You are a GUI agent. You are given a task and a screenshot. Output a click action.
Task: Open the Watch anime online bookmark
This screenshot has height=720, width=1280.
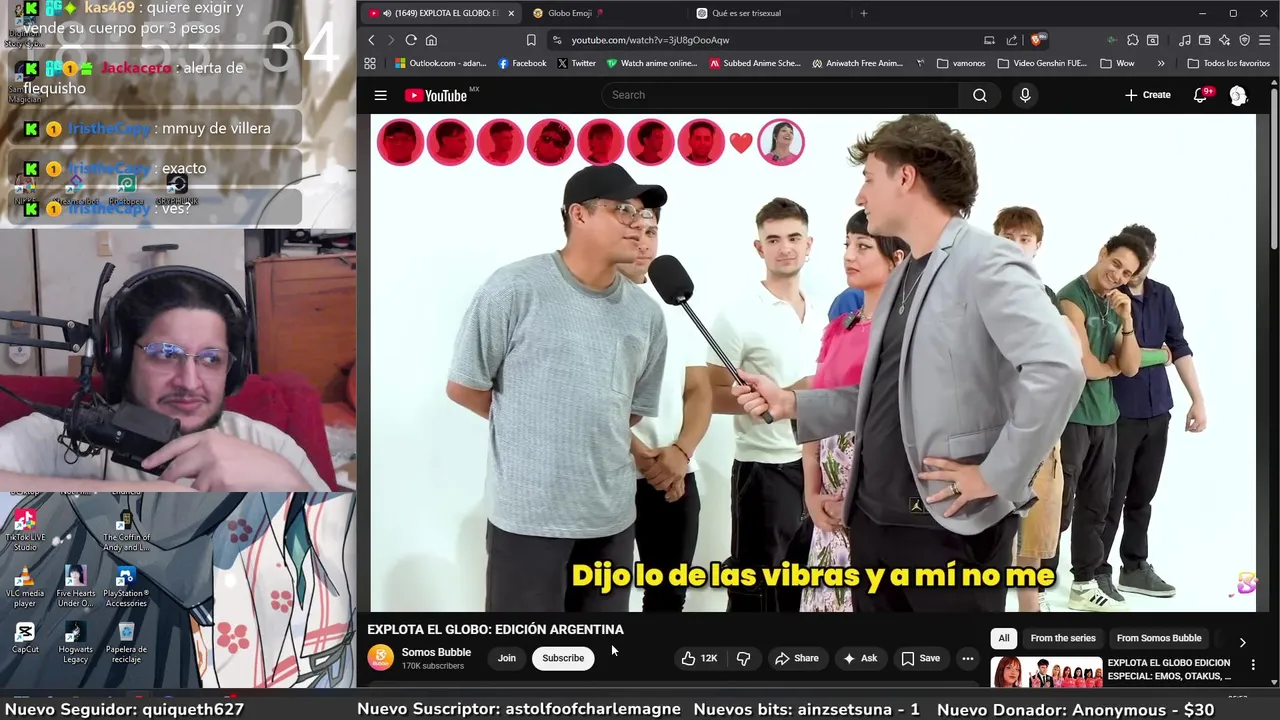(x=651, y=63)
